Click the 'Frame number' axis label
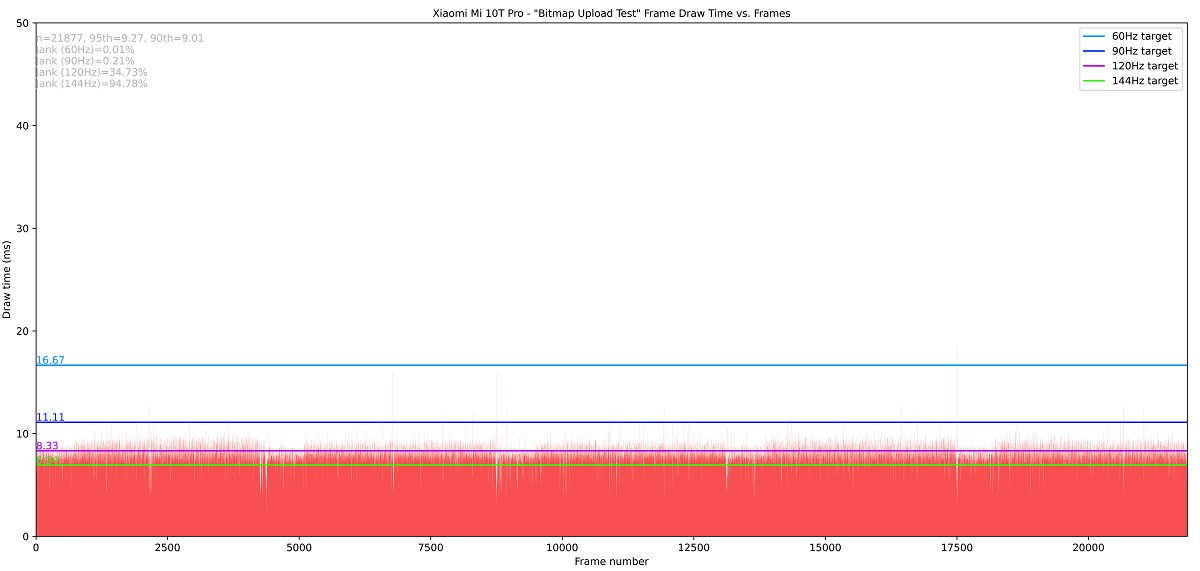The width and height of the screenshot is (1200, 571). (611, 561)
